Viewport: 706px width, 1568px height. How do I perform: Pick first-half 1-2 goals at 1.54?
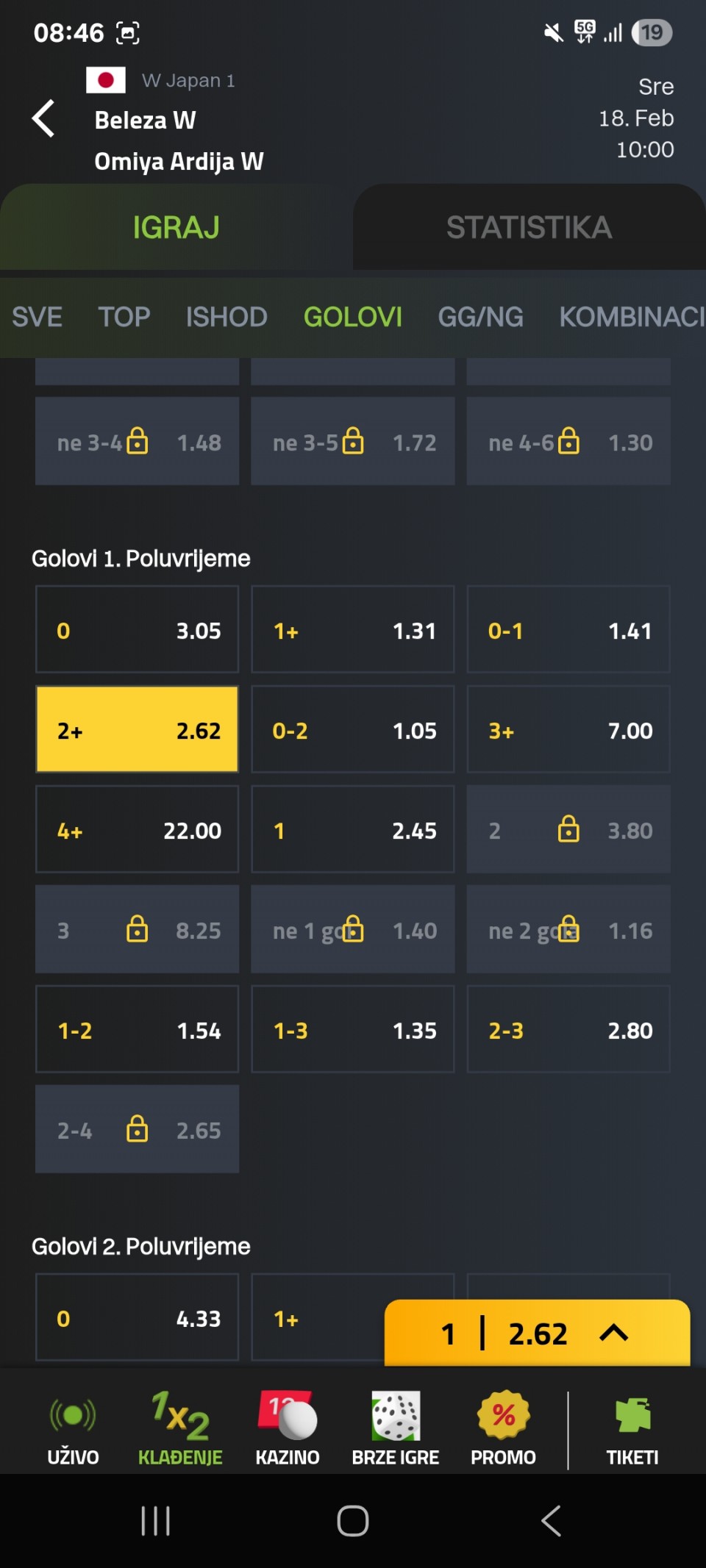tap(137, 1030)
